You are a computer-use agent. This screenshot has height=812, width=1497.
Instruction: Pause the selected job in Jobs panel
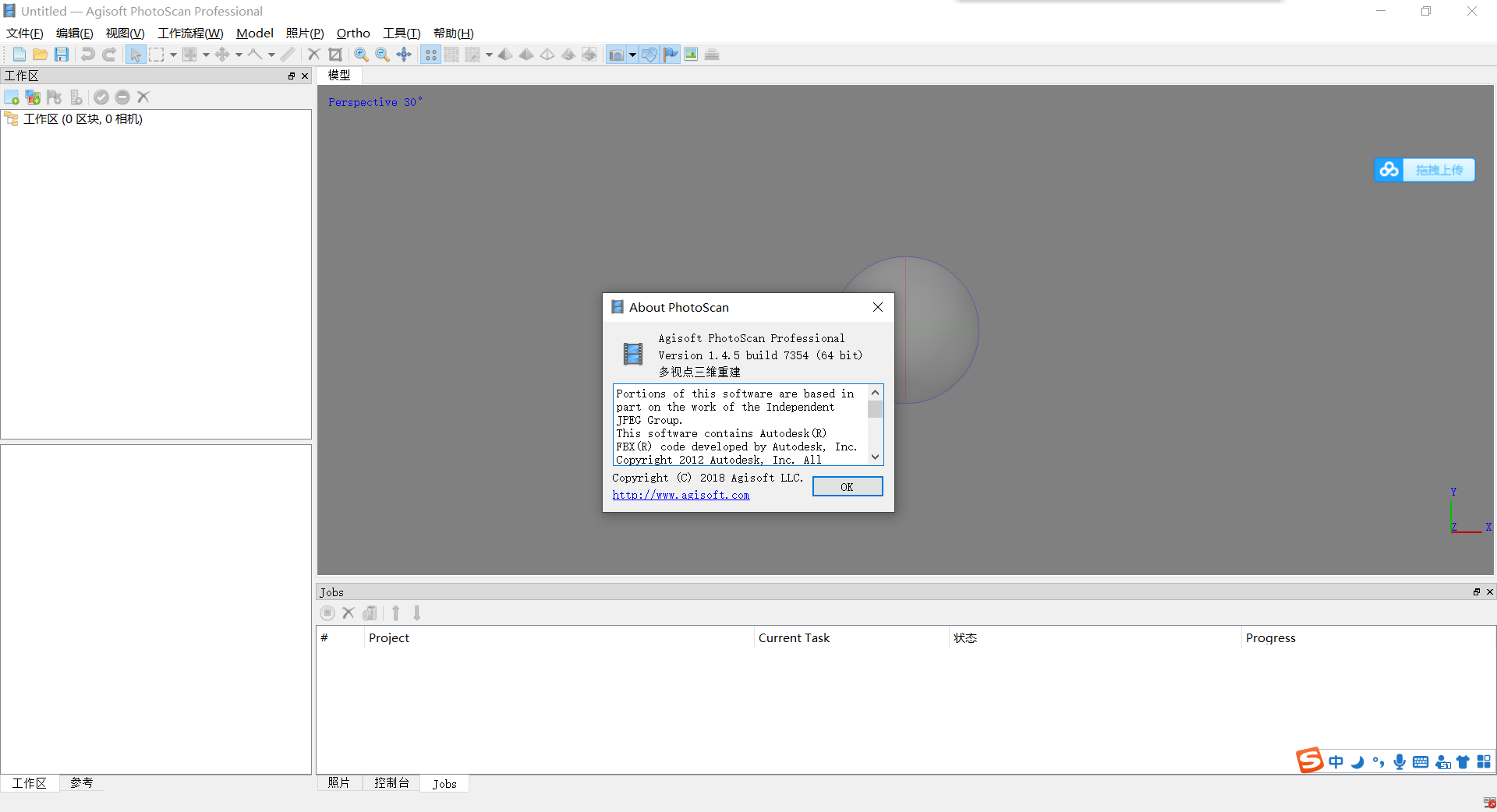click(x=327, y=613)
